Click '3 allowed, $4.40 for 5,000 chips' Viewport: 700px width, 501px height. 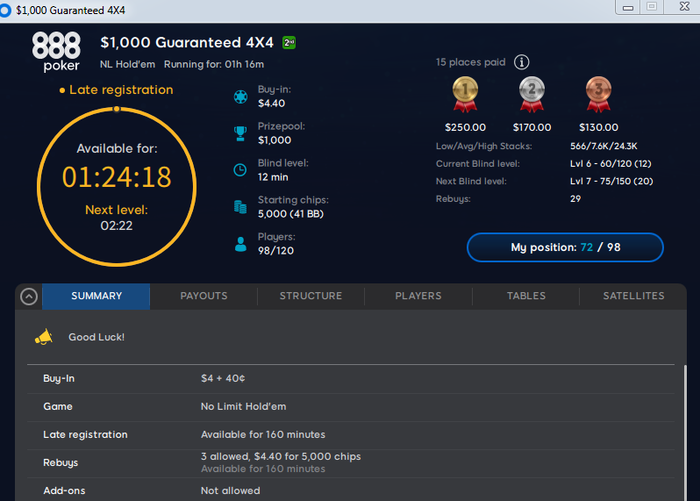281,457
